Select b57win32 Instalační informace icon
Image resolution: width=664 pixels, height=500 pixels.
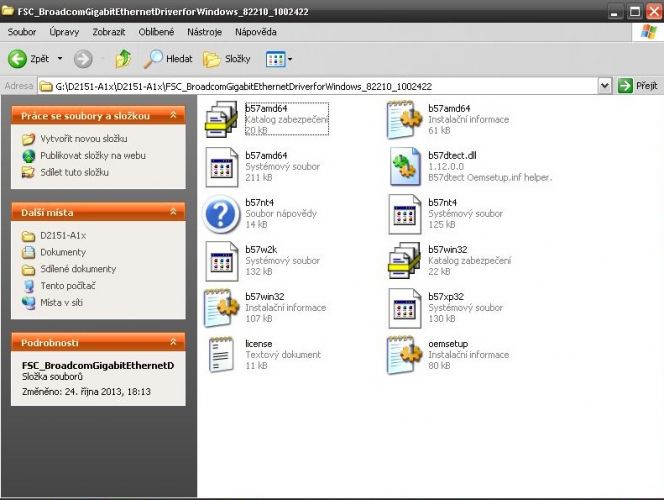coord(222,308)
